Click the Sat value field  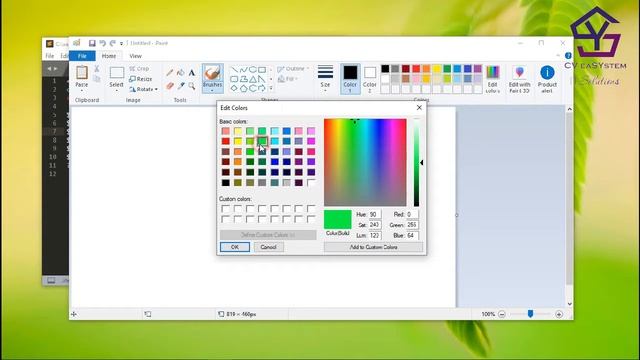tap(375, 225)
